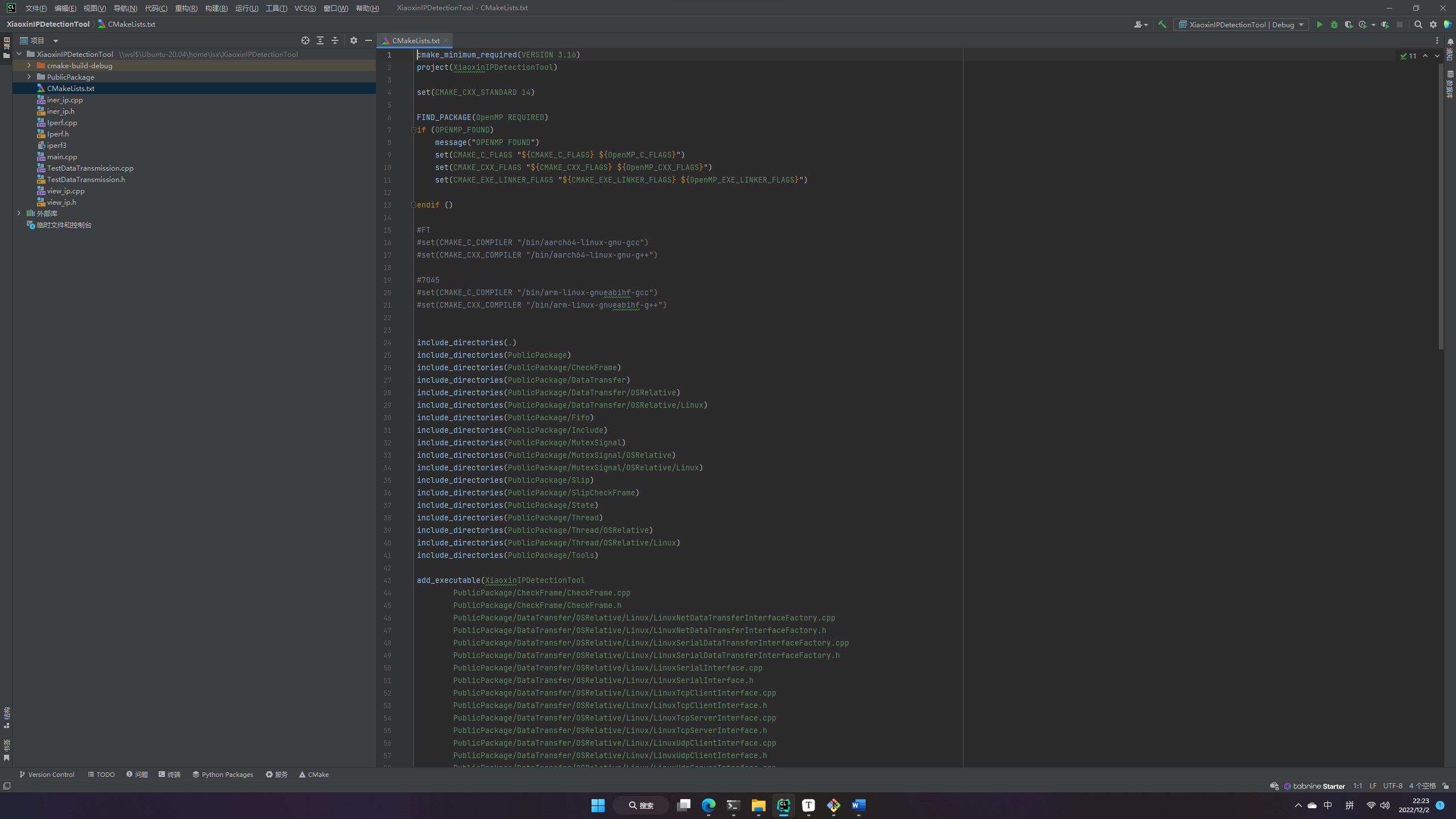Screen dimensions: 1456x819
Task: Select main.cpp in the project tree
Action: tap(62, 156)
